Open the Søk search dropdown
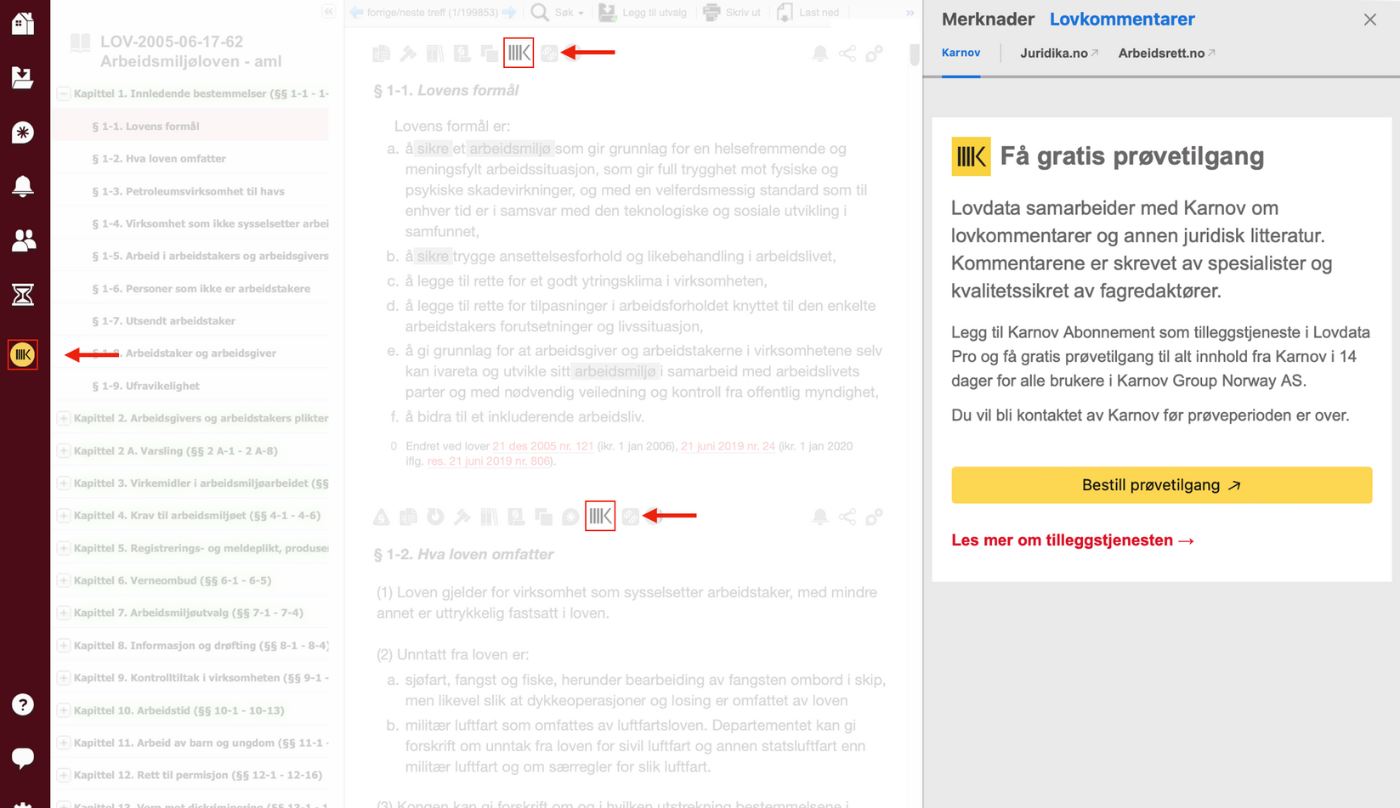Image resolution: width=1400 pixels, height=808 pixels. (x=557, y=12)
